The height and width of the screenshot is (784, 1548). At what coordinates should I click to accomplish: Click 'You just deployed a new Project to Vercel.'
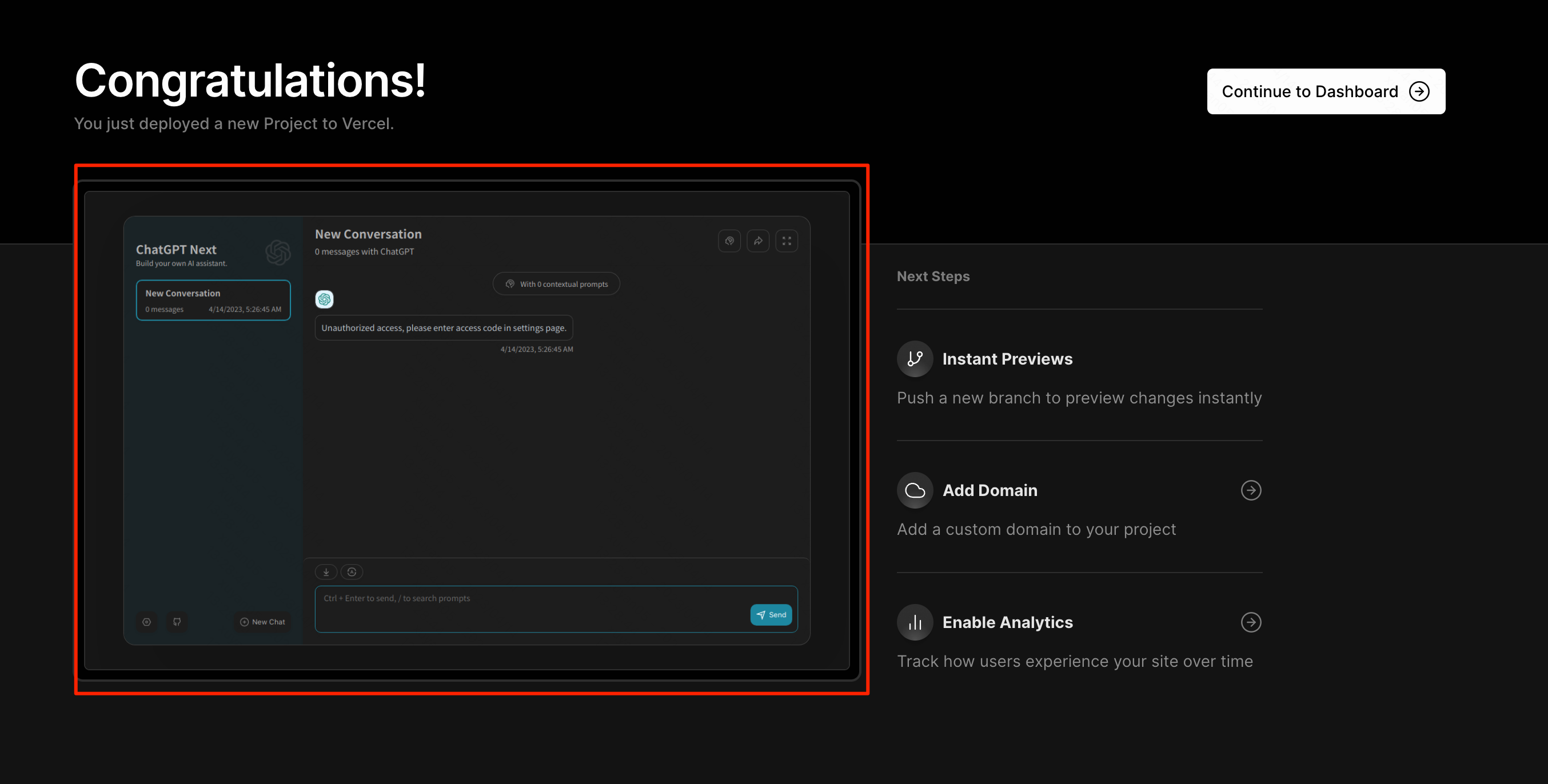click(234, 123)
